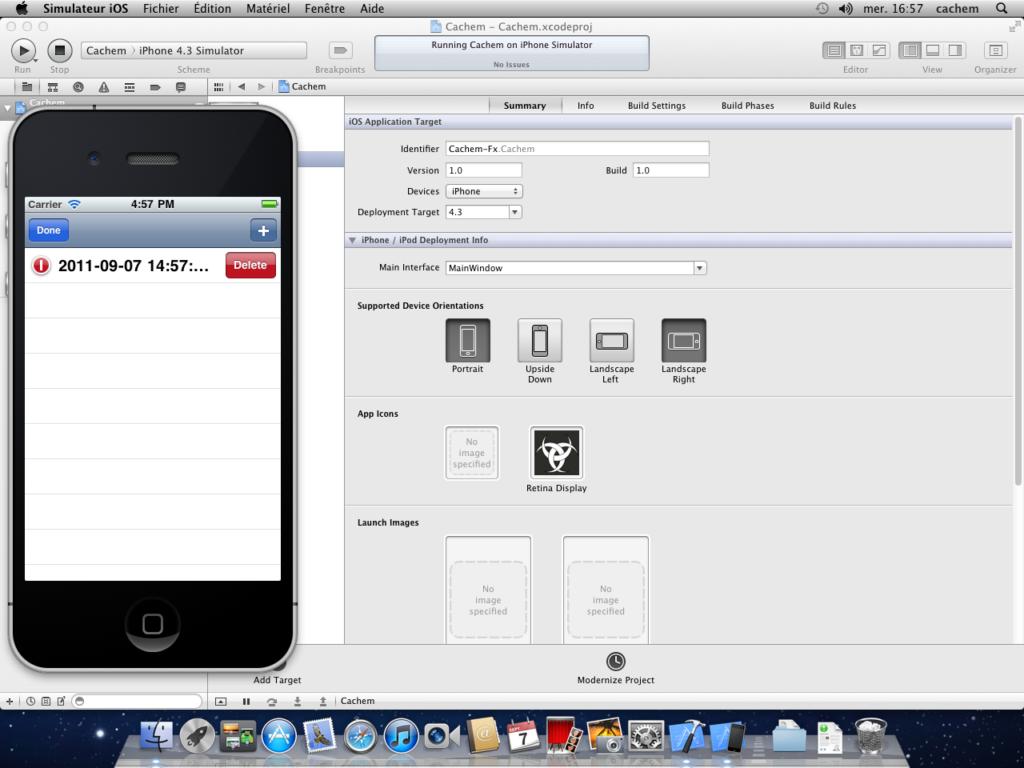Show the Issue navigator warning icon

click(x=104, y=87)
